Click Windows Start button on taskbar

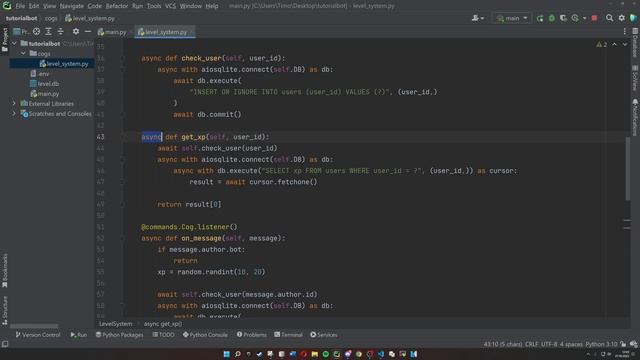pyautogui.click(x=226, y=354)
